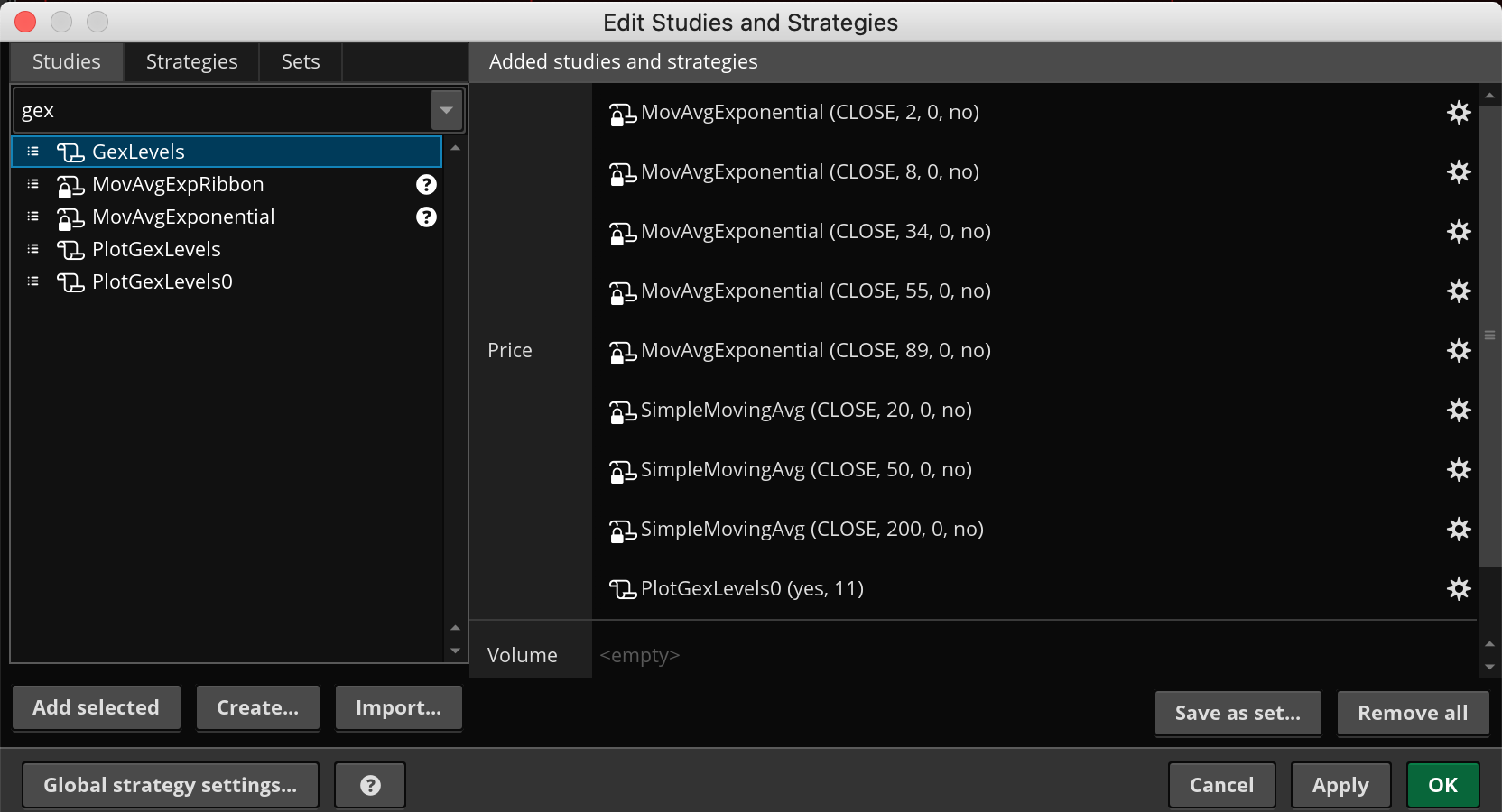Select MovAvgExponential in the study list
Image resolution: width=1502 pixels, height=812 pixels.
tap(227, 217)
